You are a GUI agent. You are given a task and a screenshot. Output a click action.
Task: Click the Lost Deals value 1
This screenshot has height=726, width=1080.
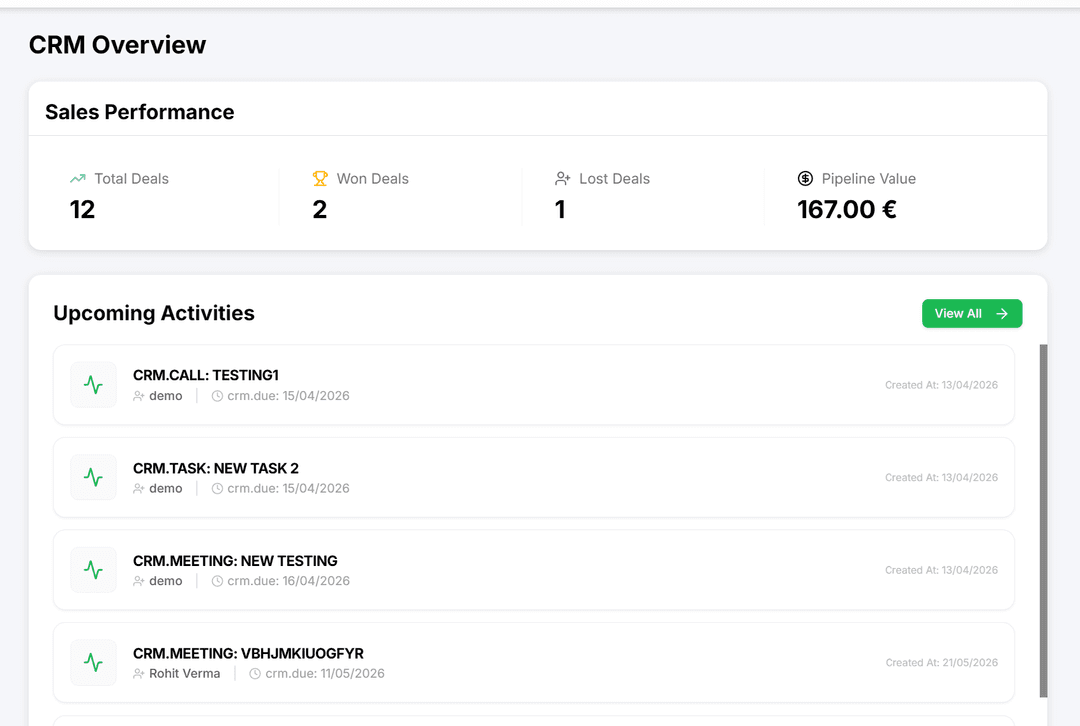pos(560,209)
